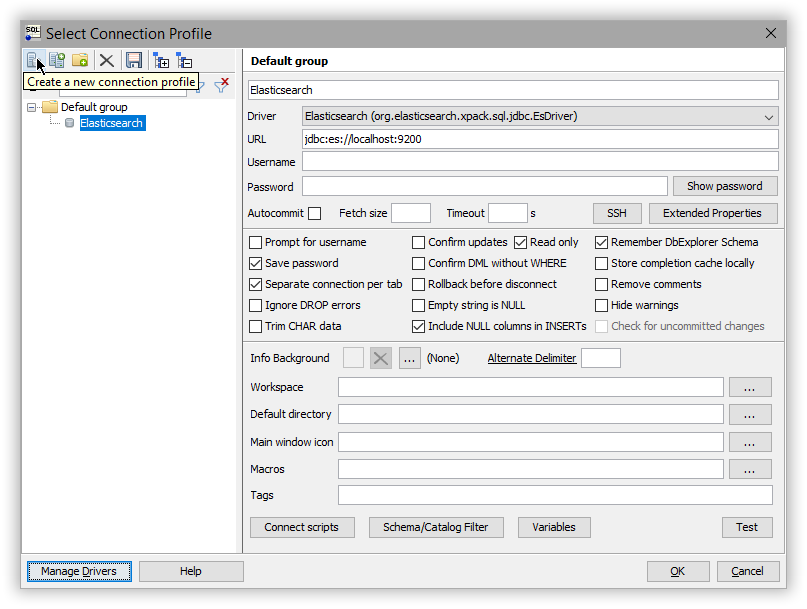Click the Info Background color swatch
The width and height of the screenshot is (807, 609).
[x=353, y=358]
